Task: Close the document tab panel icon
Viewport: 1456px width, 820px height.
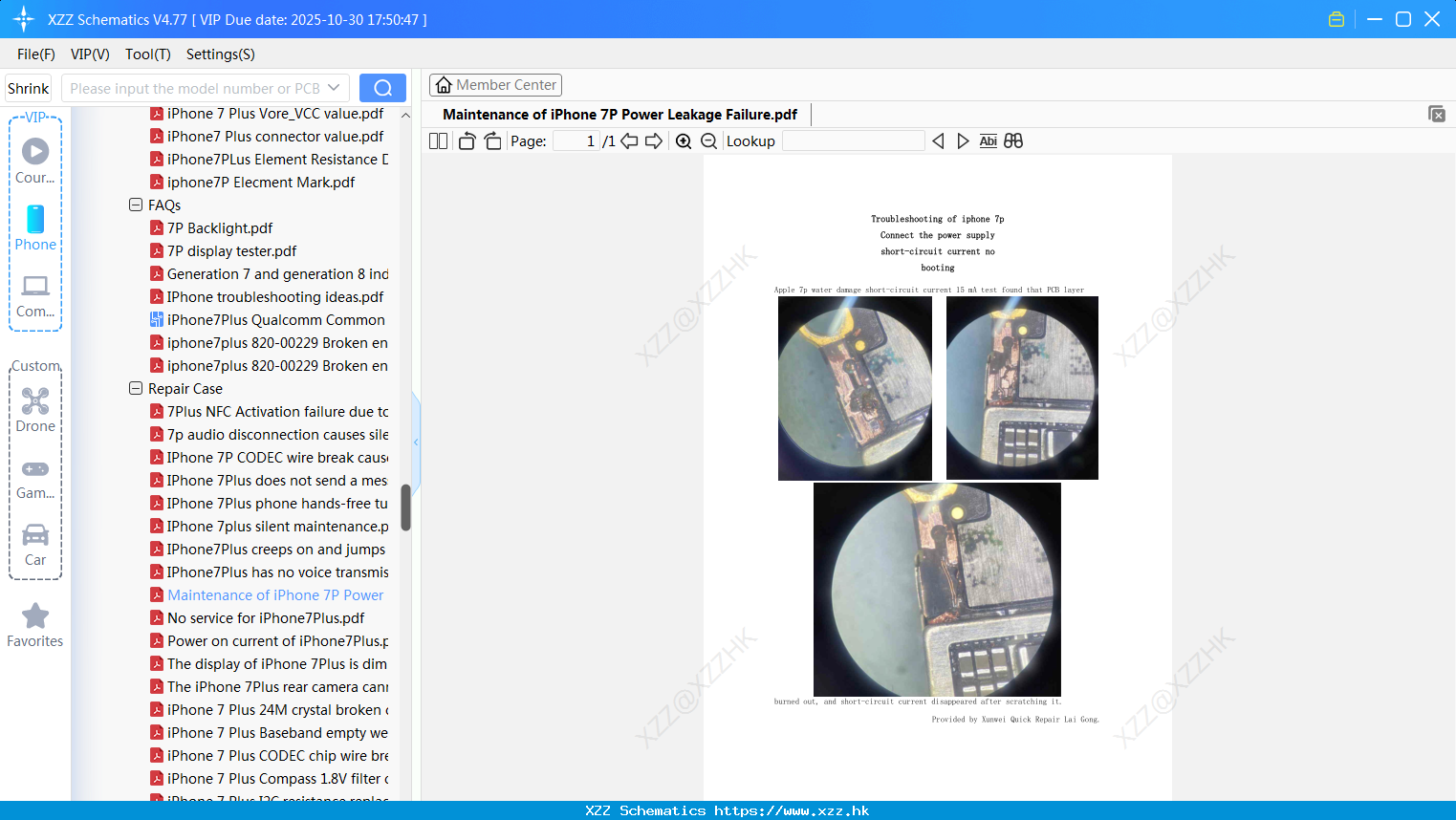Action: [x=1437, y=114]
